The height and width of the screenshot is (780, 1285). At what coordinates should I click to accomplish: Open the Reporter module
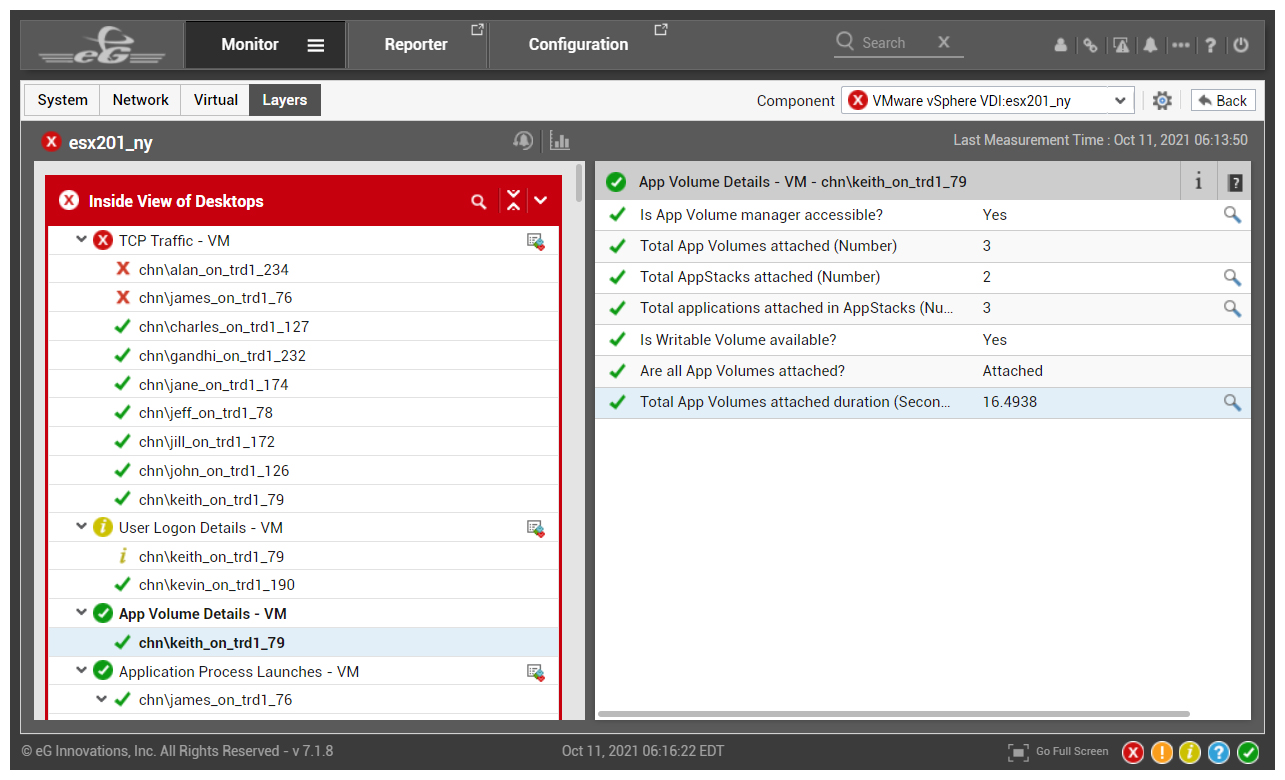416,45
